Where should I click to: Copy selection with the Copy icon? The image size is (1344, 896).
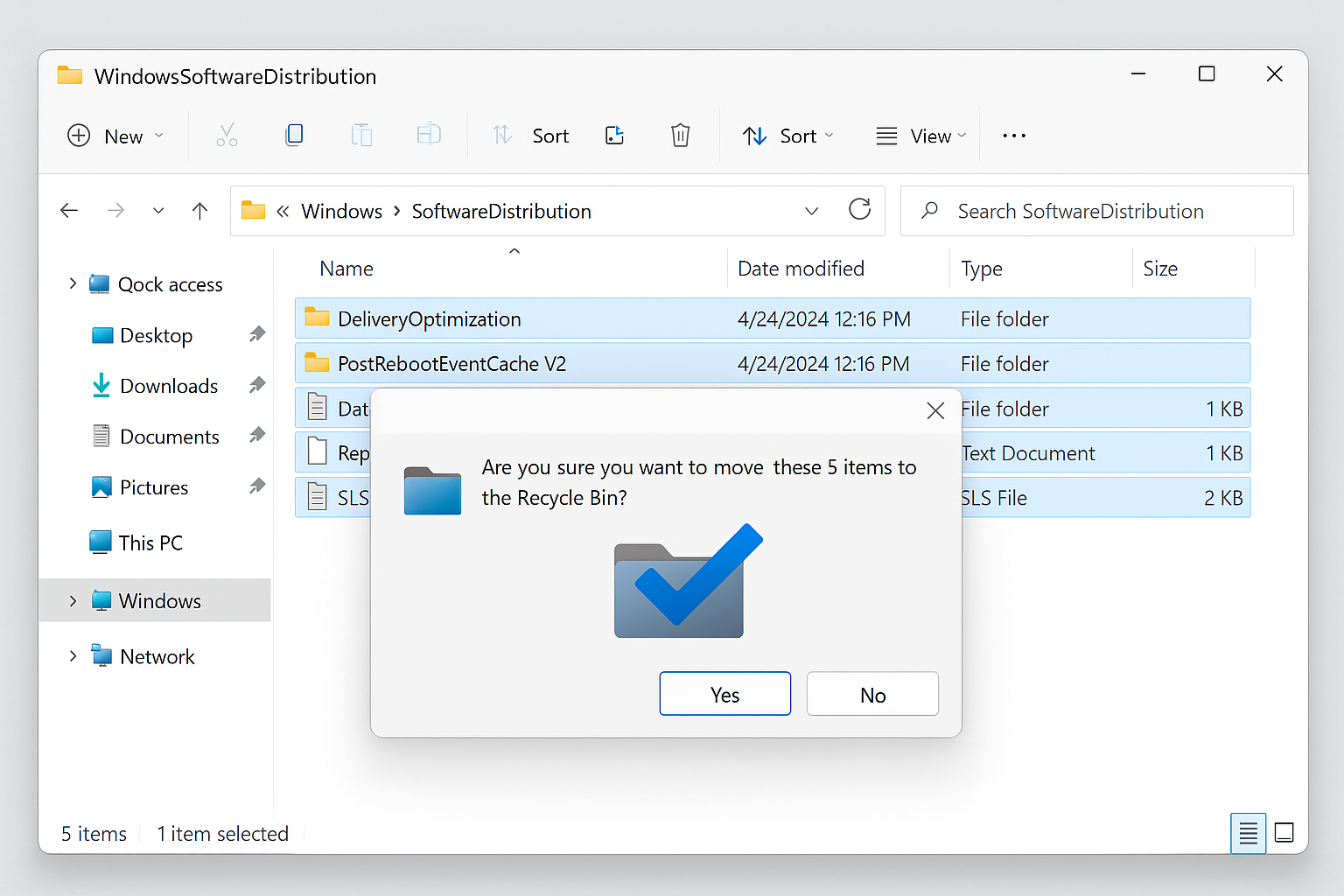coord(294,135)
